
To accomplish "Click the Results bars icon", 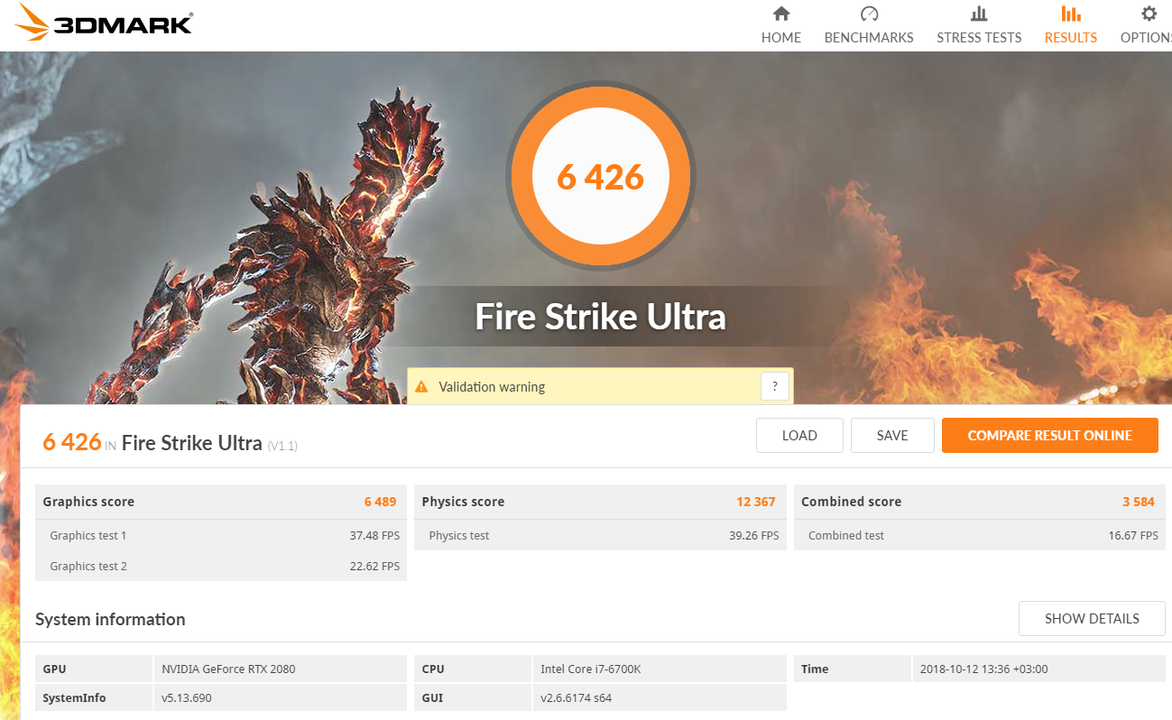I will (x=1070, y=13).
